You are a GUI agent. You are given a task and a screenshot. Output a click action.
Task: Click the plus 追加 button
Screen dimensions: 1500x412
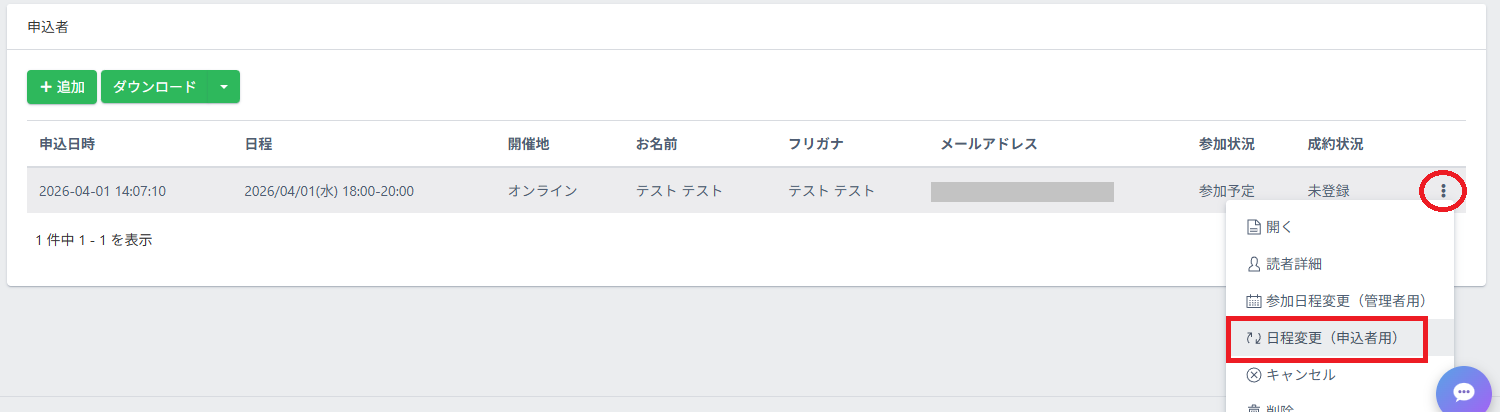(x=62, y=87)
